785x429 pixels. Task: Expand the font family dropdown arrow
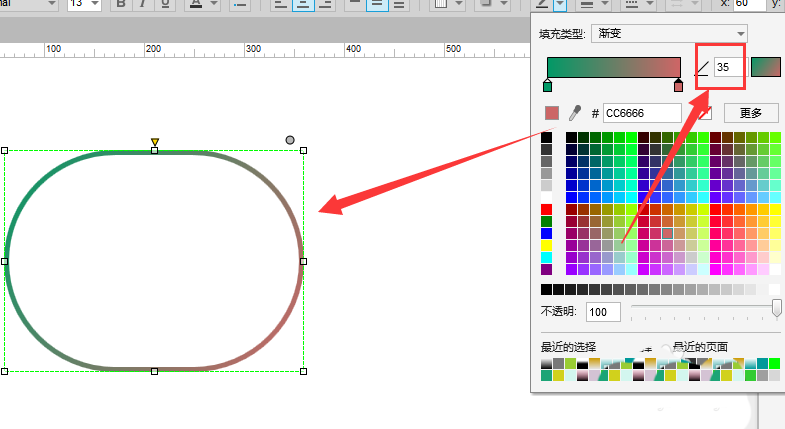tap(51, 4)
